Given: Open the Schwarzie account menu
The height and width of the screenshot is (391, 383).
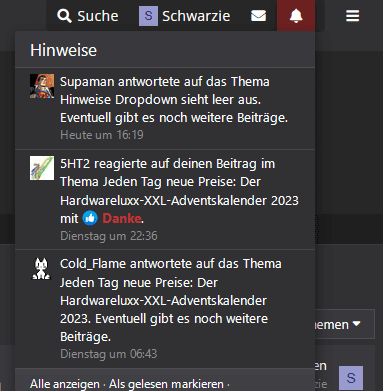Looking at the screenshot, I should (x=184, y=16).
